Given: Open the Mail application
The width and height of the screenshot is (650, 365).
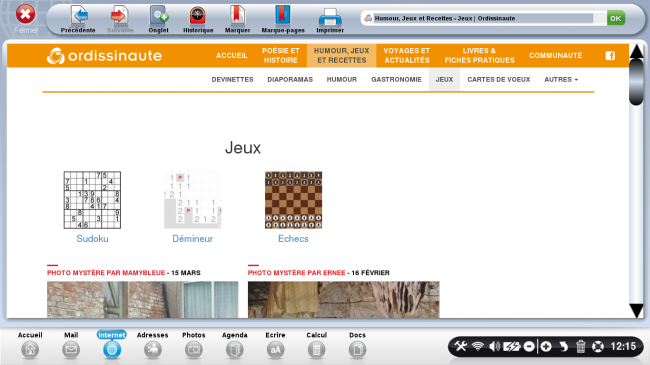Looking at the screenshot, I should (71, 345).
